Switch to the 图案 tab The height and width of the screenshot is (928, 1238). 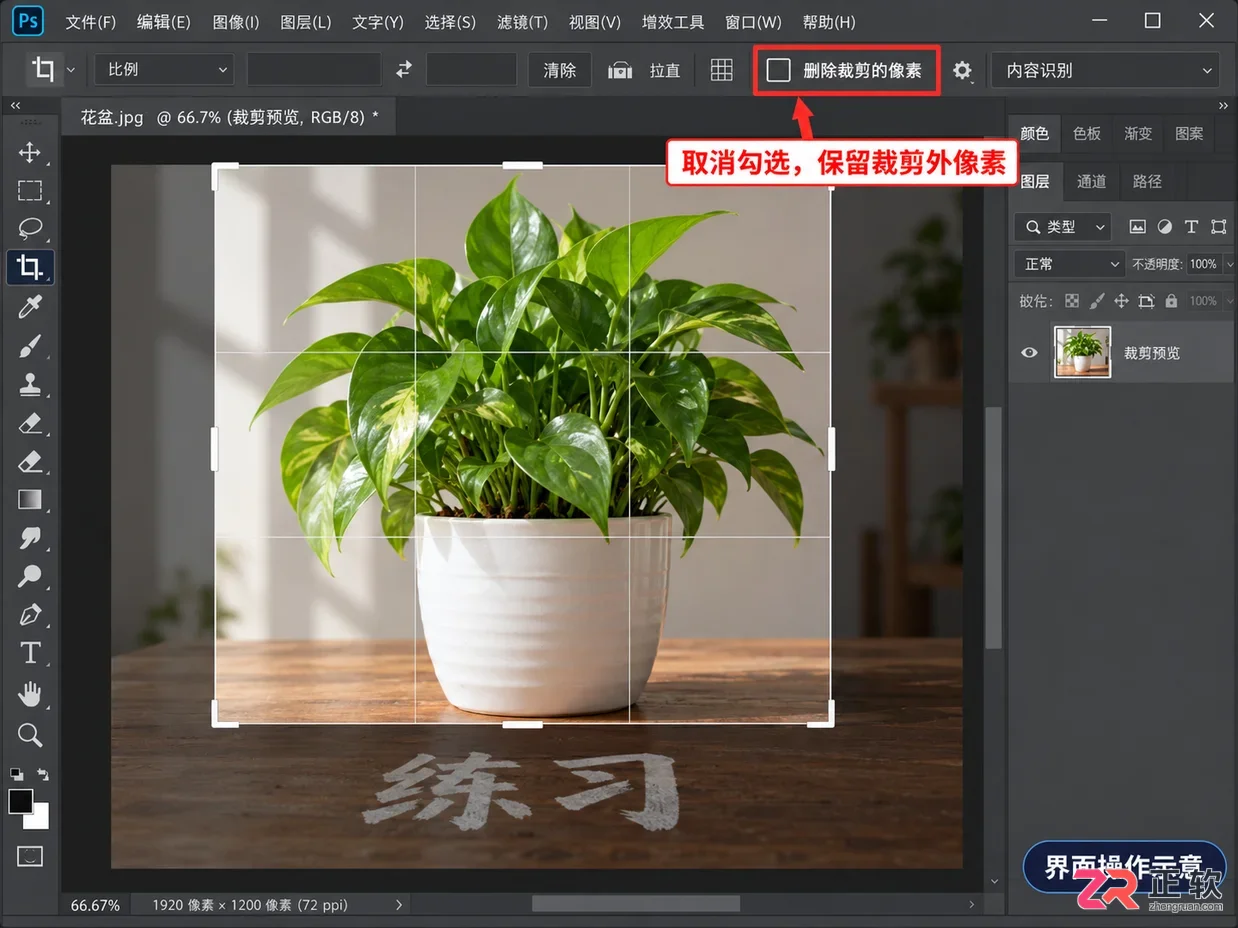tap(1189, 133)
